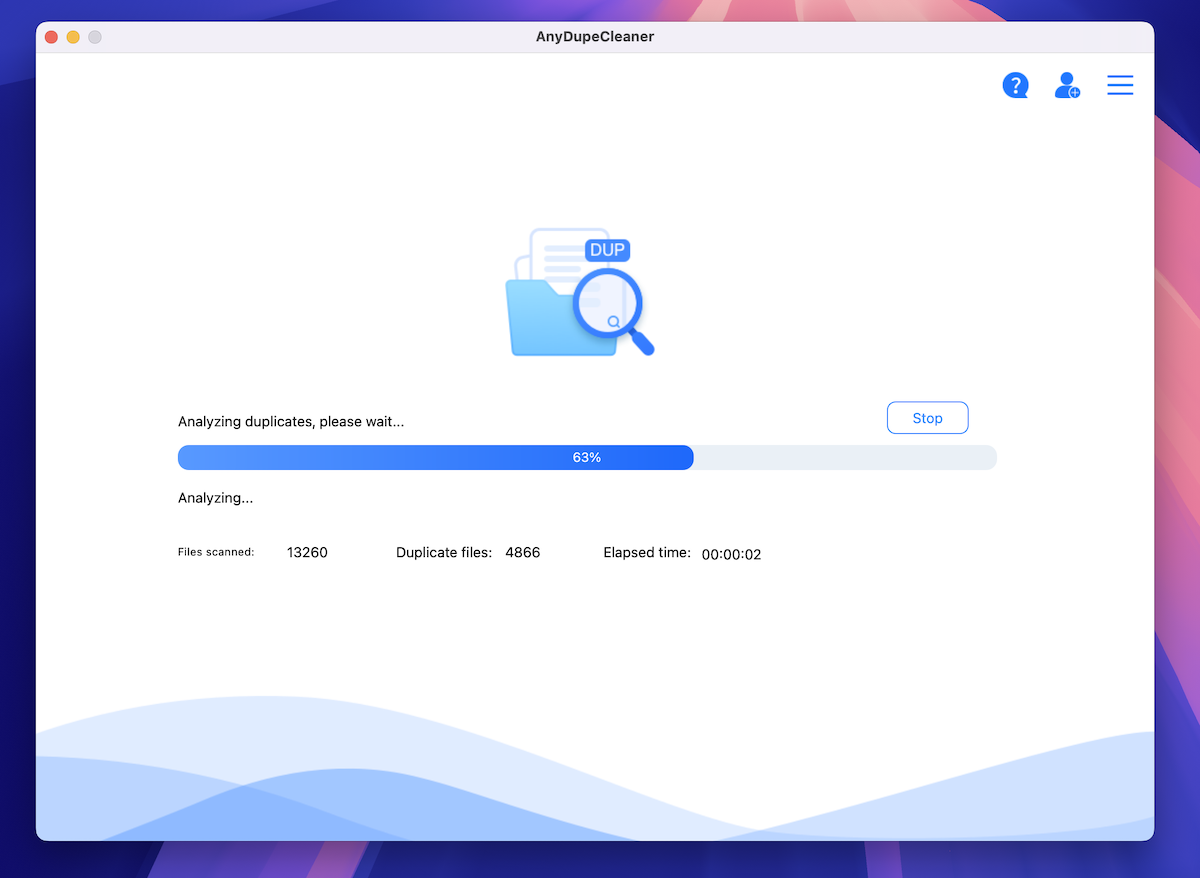The image size is (1200, 878).
Task: Click the 'Analyzing duplicates, please wait...' text
Action: tap(291, 422)
